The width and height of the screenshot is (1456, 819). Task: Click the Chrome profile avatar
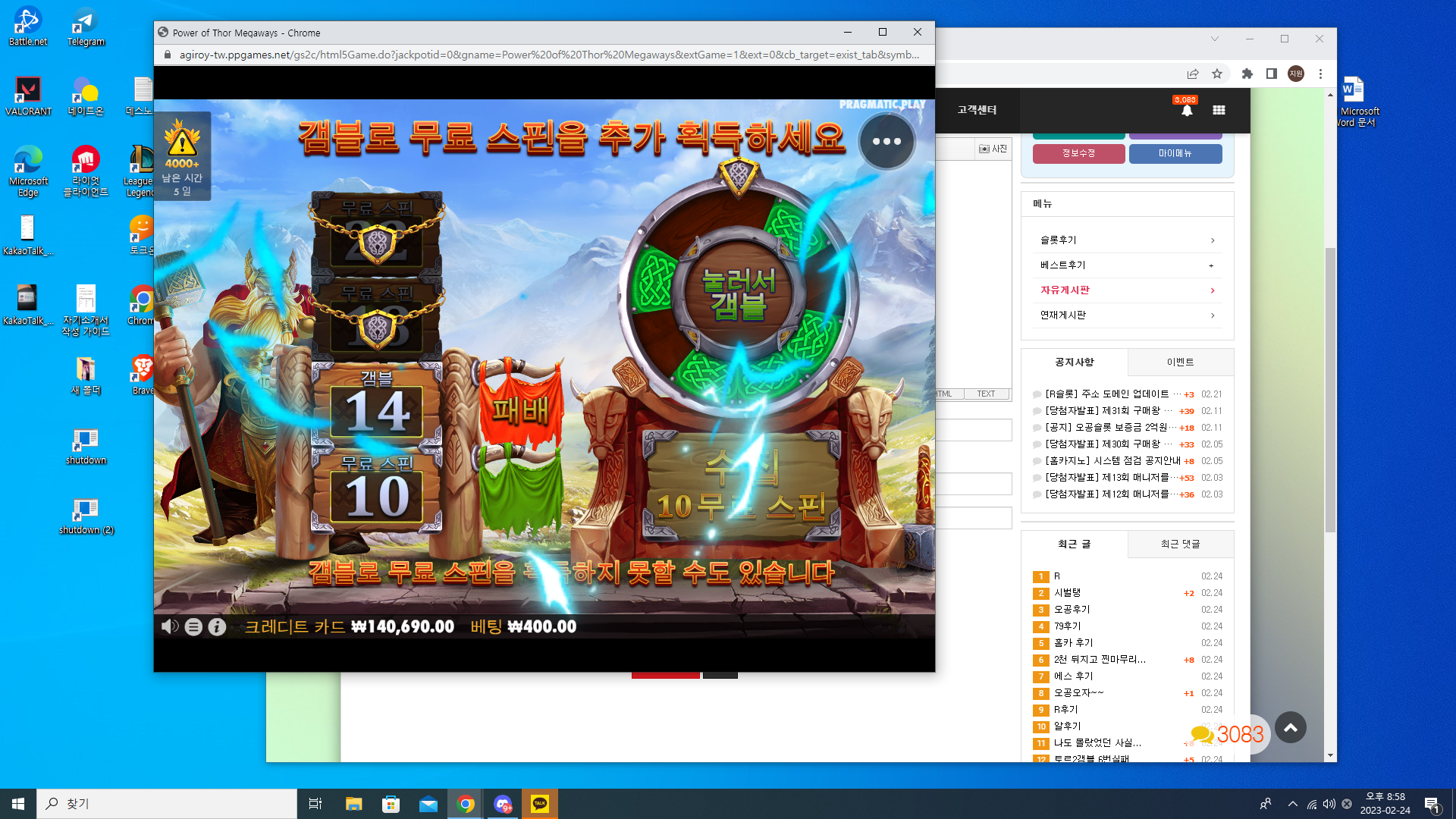coord(1296,74)
